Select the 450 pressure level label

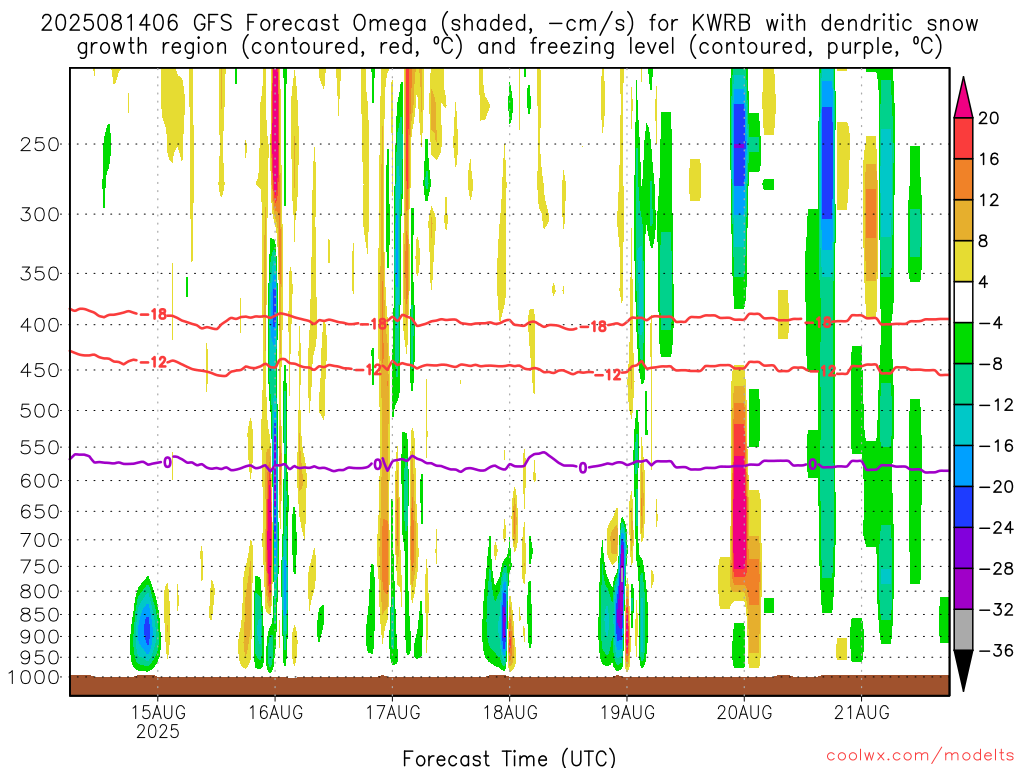click(40, 370)
